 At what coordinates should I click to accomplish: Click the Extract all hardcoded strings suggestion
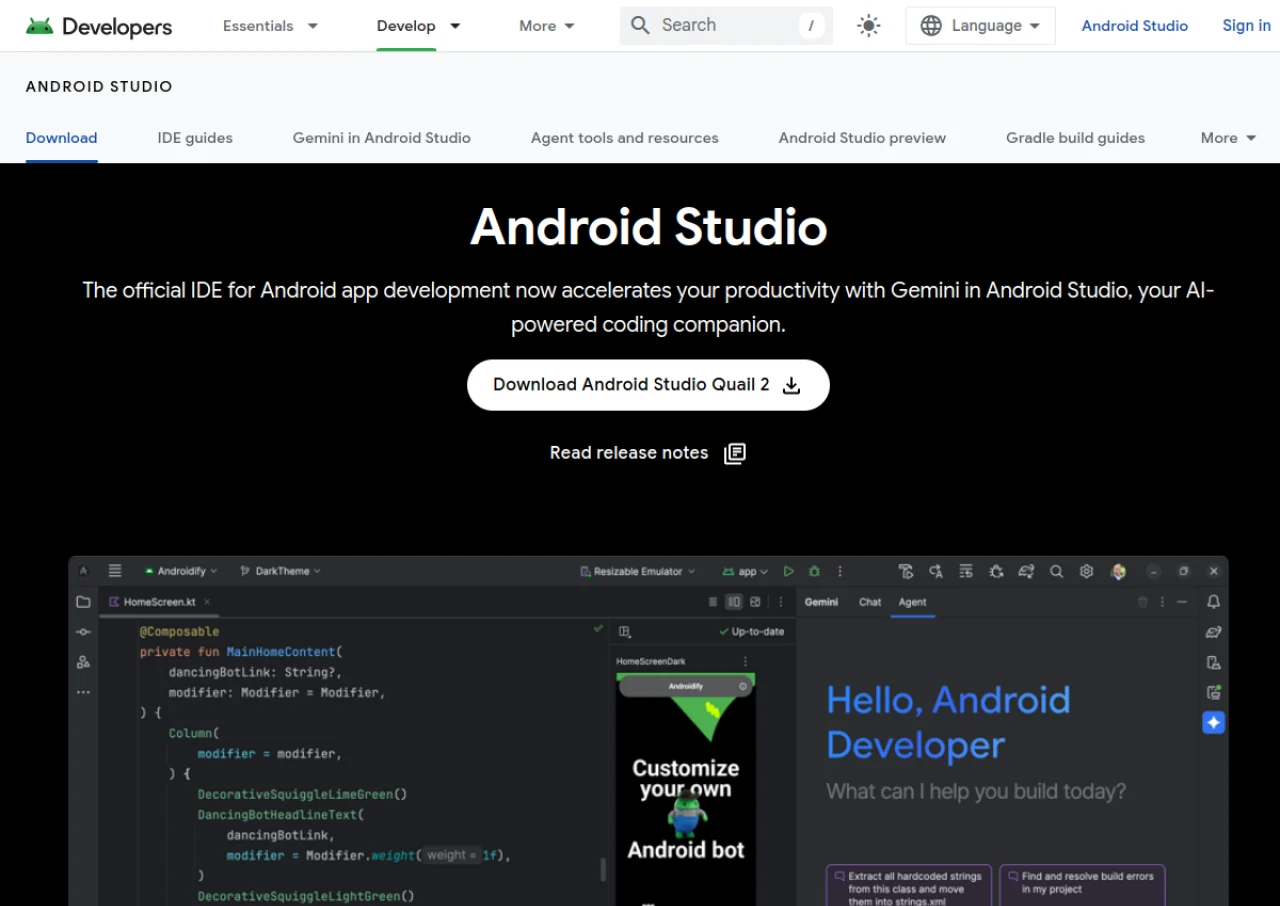(x=909, y=885)
